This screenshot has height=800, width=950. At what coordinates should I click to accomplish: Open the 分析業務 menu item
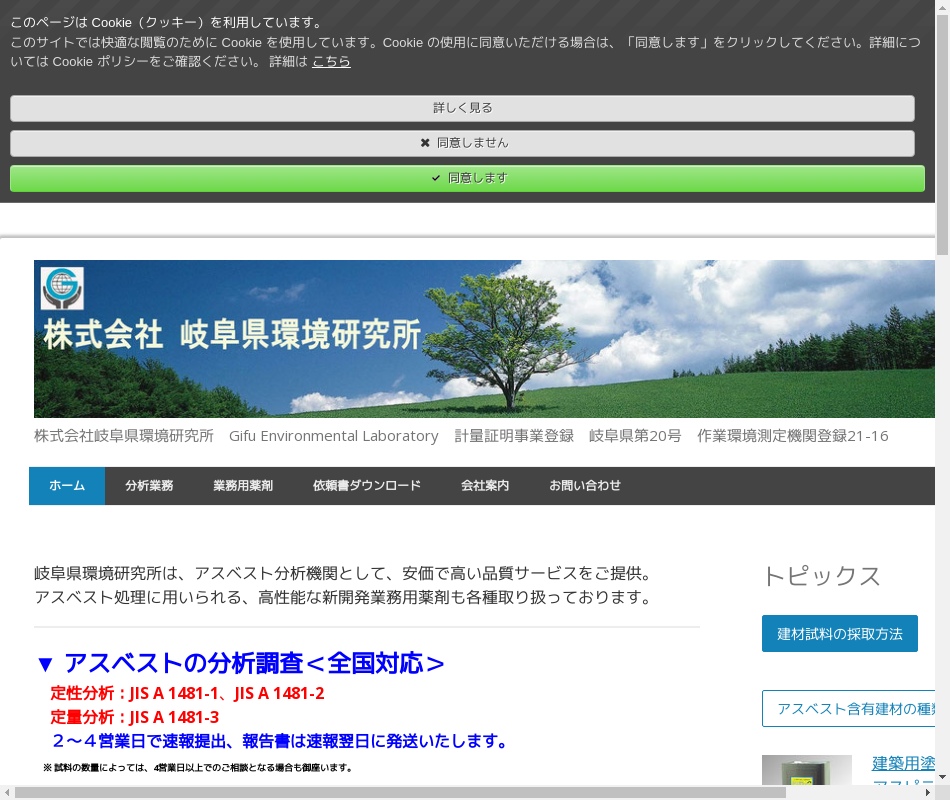click(x=149, y=486)
